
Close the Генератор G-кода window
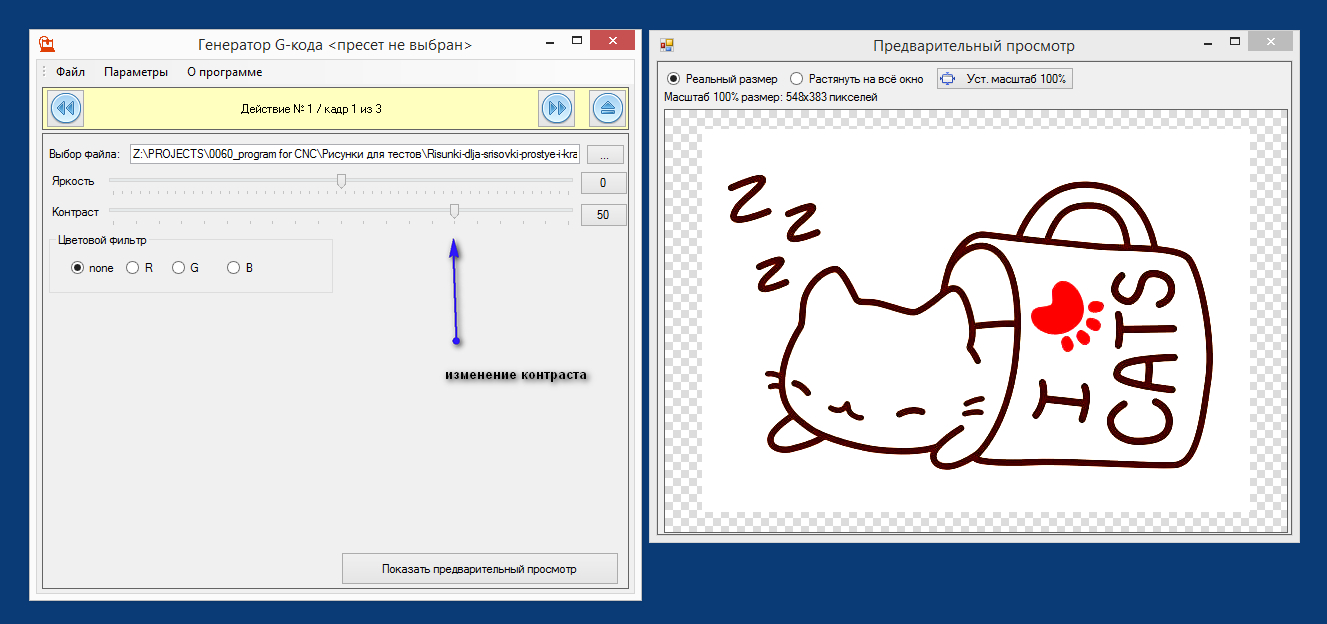[612, 42]
